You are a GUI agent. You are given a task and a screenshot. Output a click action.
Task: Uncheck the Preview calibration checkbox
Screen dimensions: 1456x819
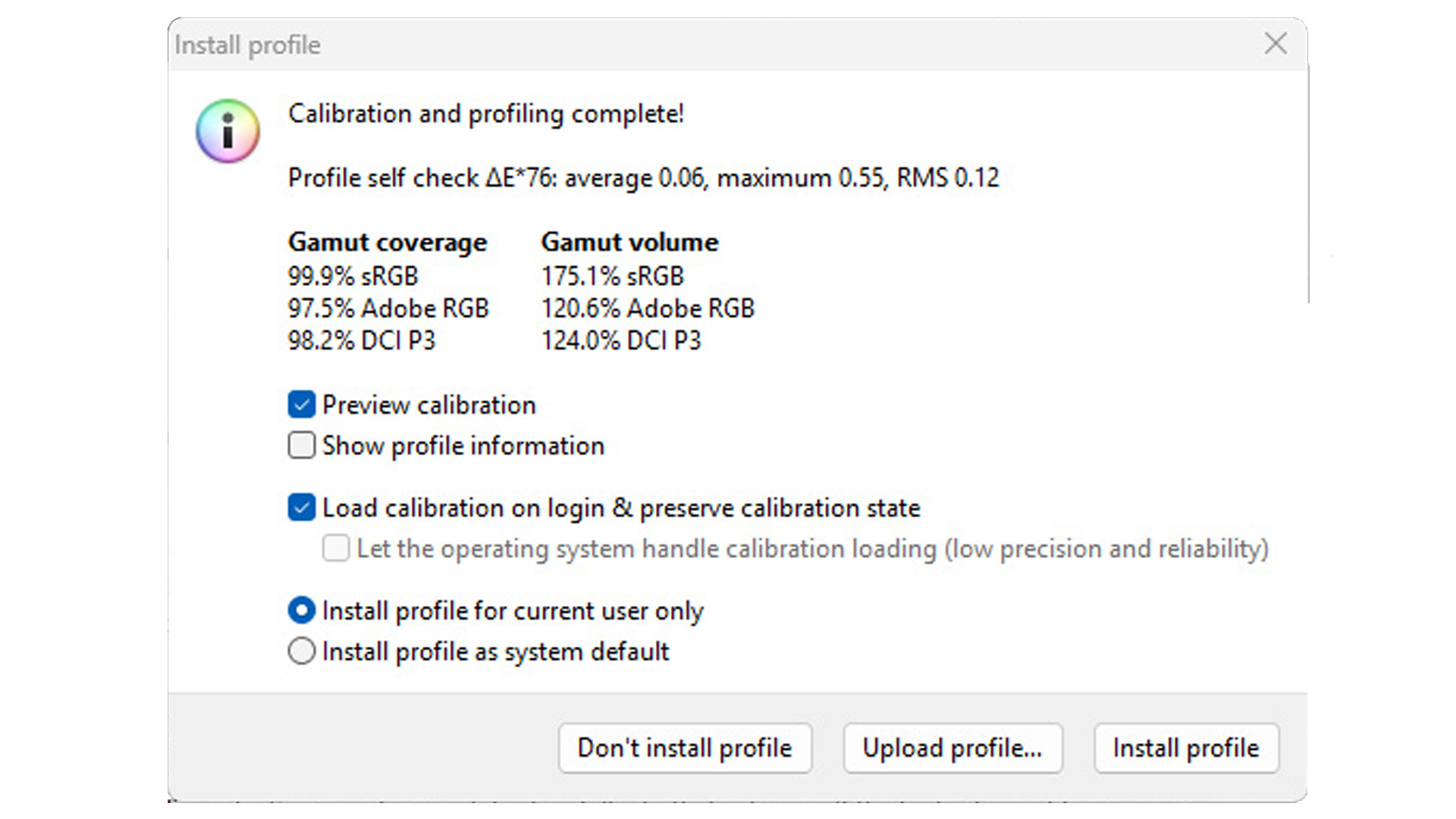coord(302,405)
